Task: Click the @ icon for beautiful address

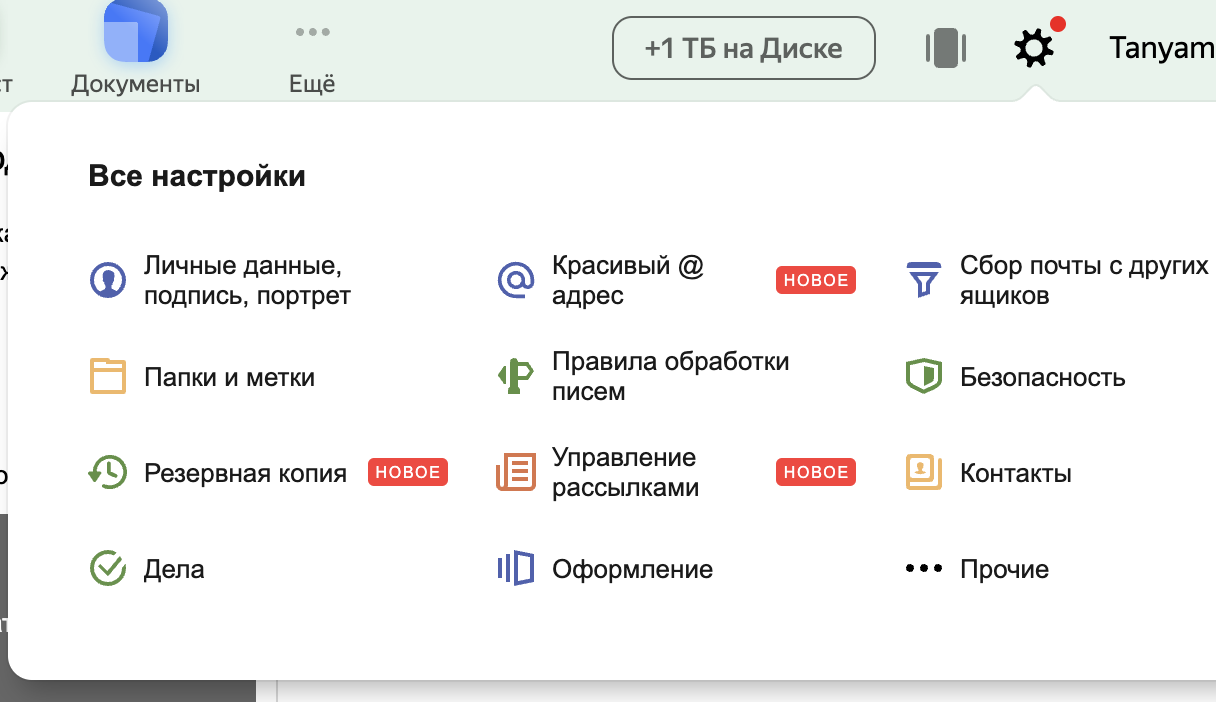Action: coord(516,281)
